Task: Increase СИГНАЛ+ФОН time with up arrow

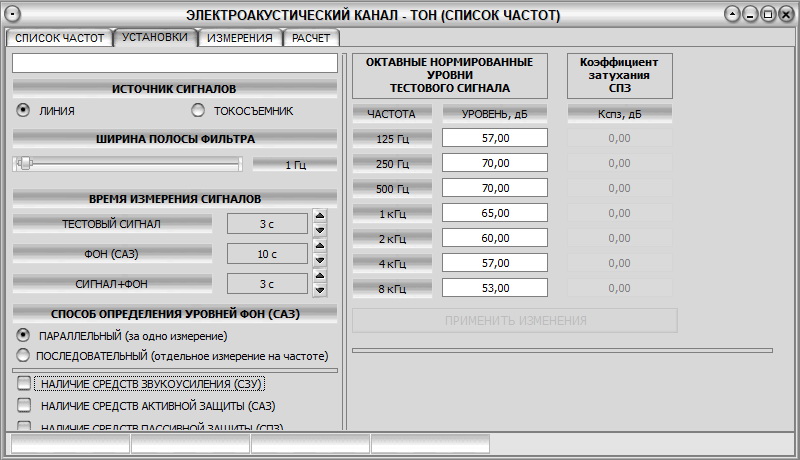Action: click(320, 277)
